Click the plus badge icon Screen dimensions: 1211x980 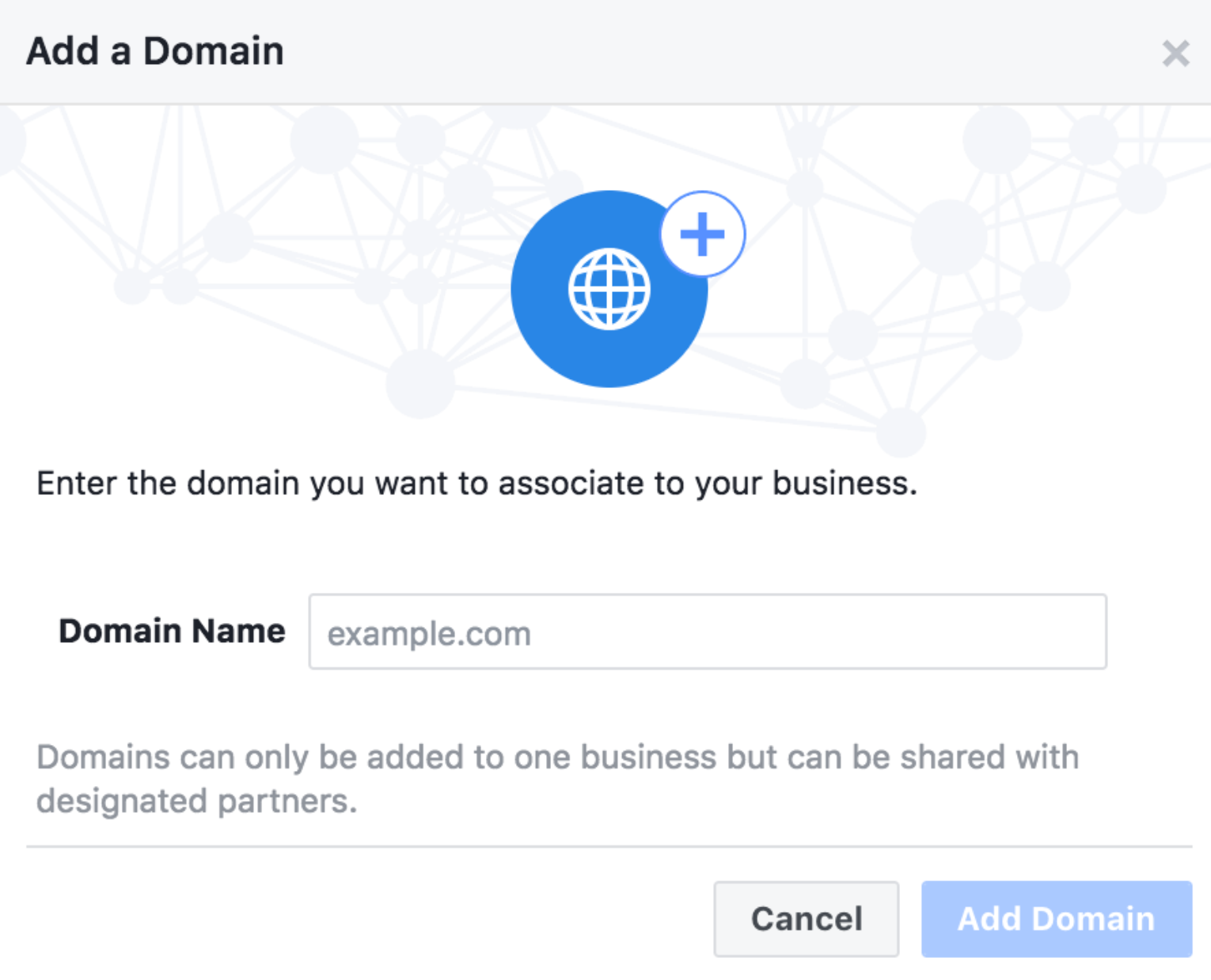(702, 234)
